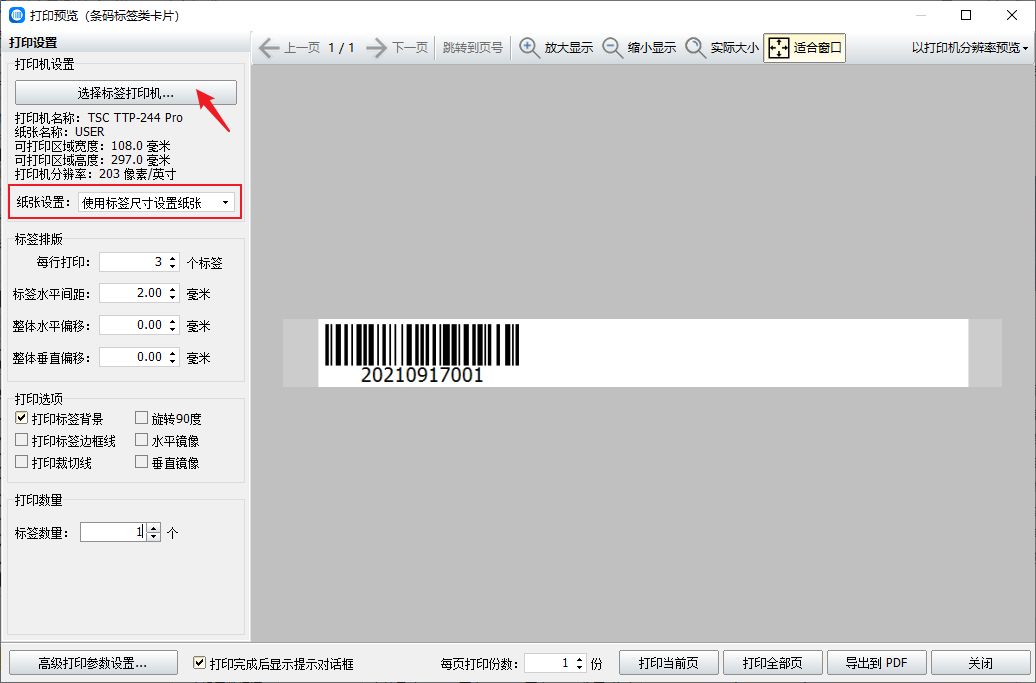
Task: Click 纸张名称 USER text
Action: point(59,131)
